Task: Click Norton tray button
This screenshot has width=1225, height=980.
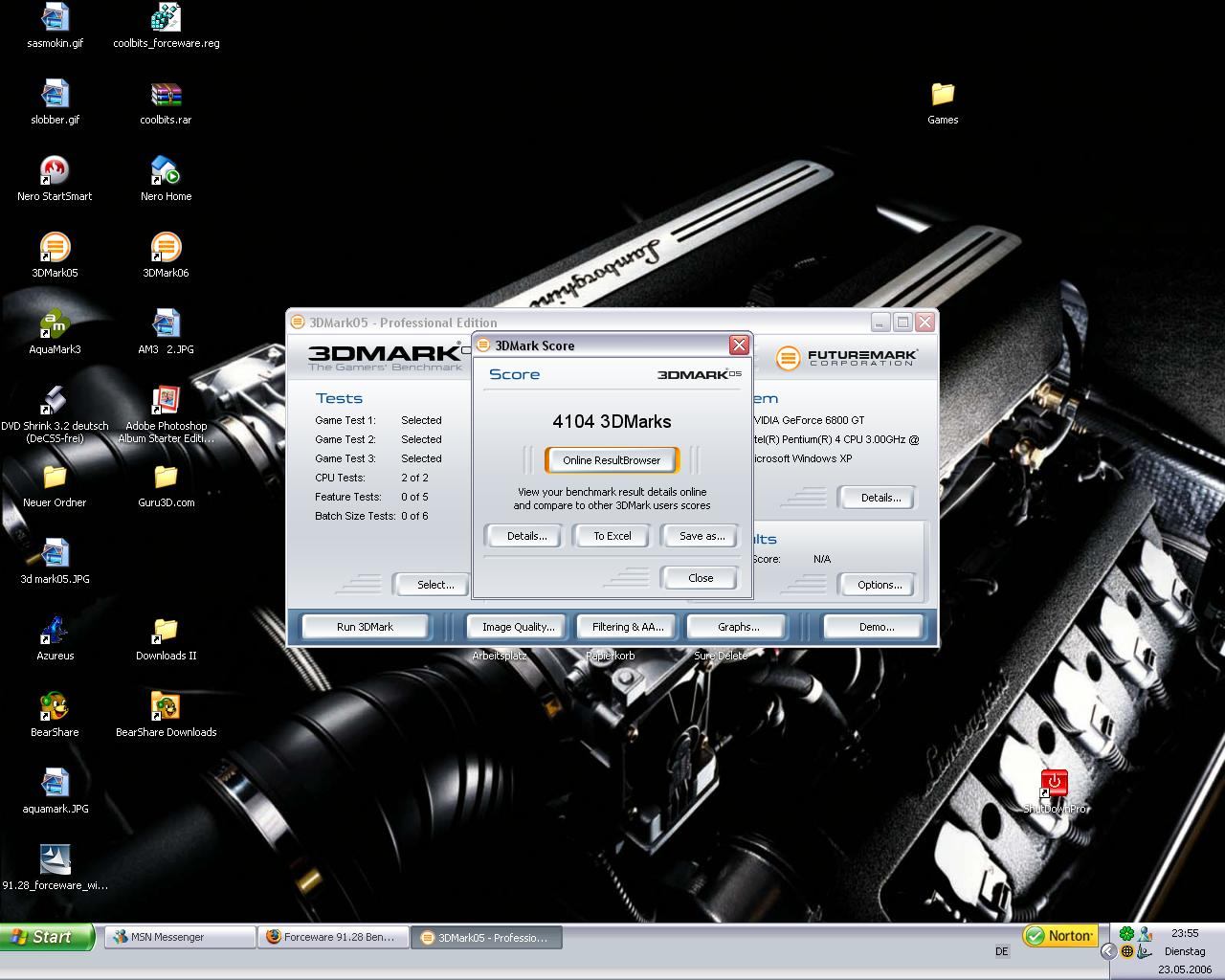Action: (x=1059, y=936)
